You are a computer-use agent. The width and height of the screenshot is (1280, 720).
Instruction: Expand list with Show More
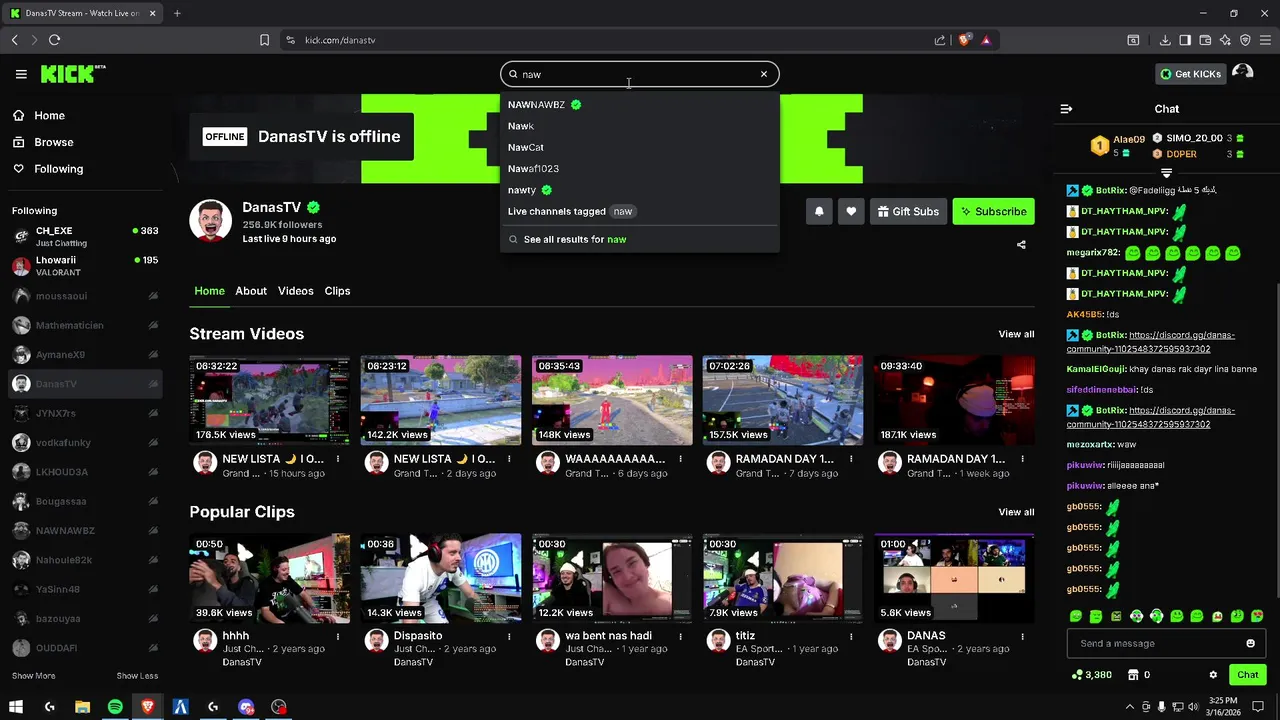coord(33,676)
